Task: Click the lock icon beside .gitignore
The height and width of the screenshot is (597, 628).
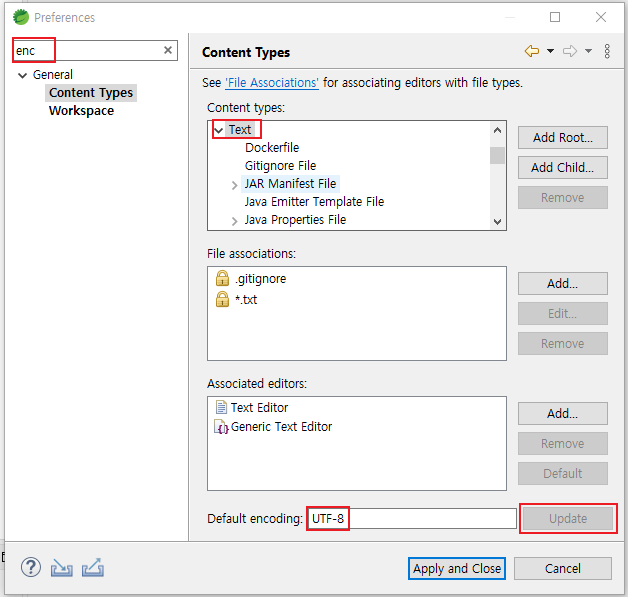Action: (x=222, y=278)
